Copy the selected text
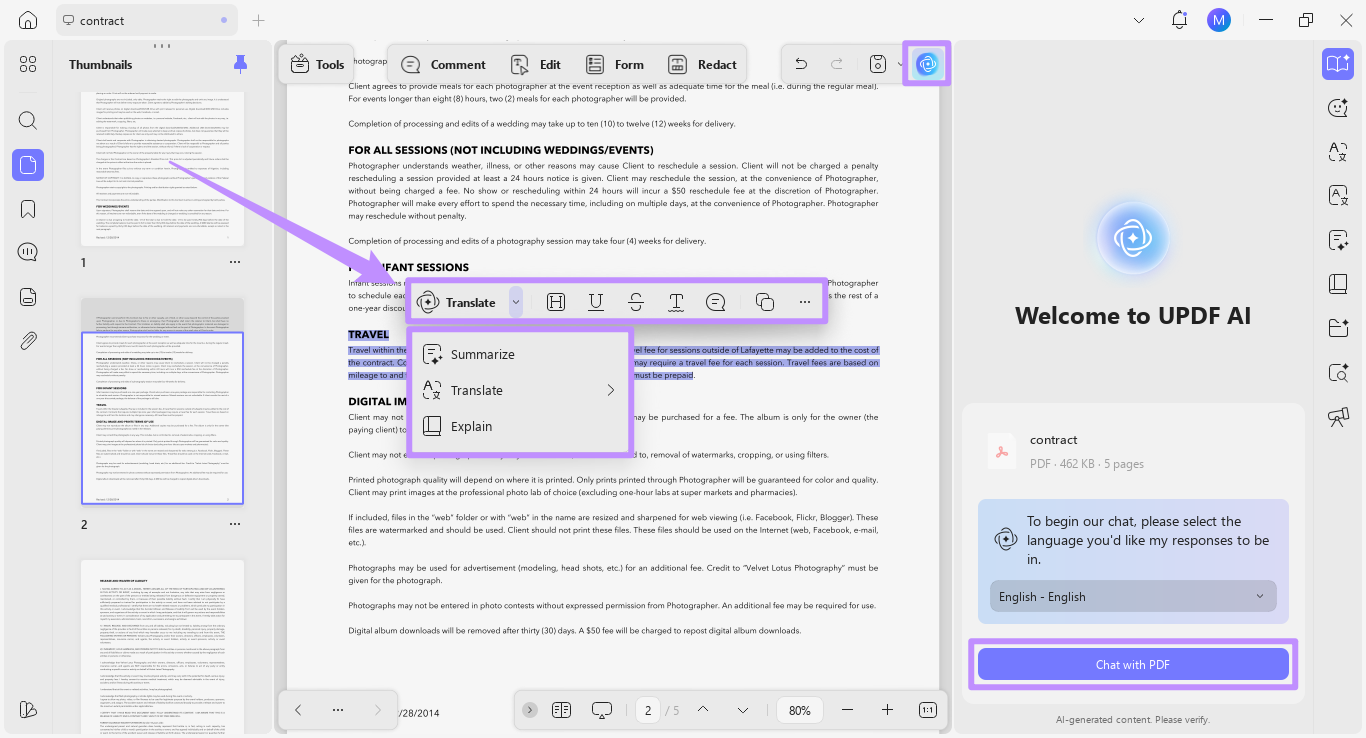The height and width of the screenshot is (738, 1366). tap(765, 302)
